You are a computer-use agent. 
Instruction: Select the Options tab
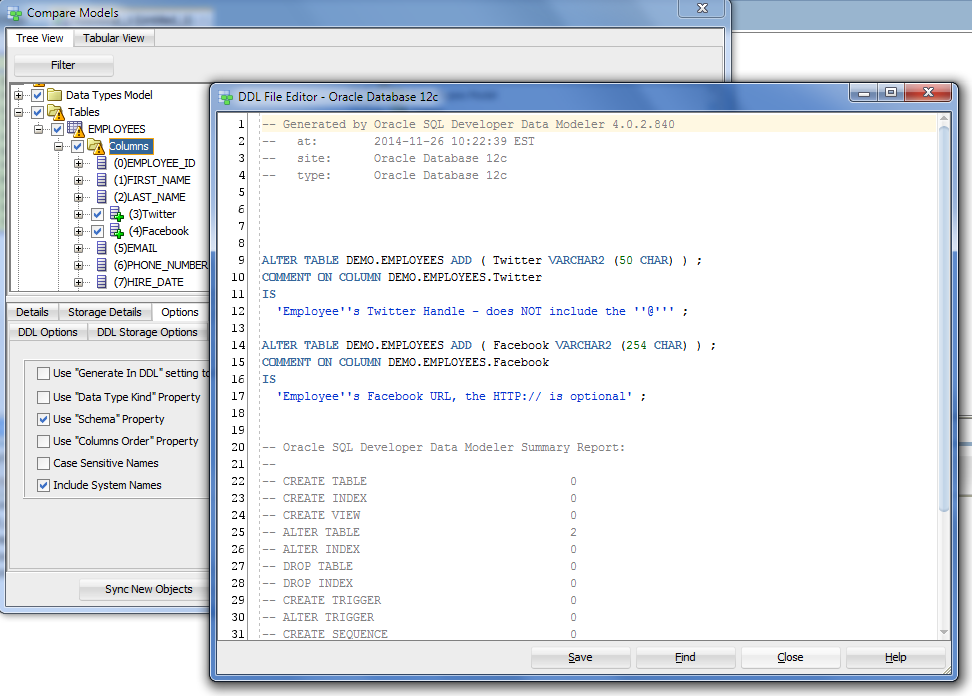[x=180, y=312]
